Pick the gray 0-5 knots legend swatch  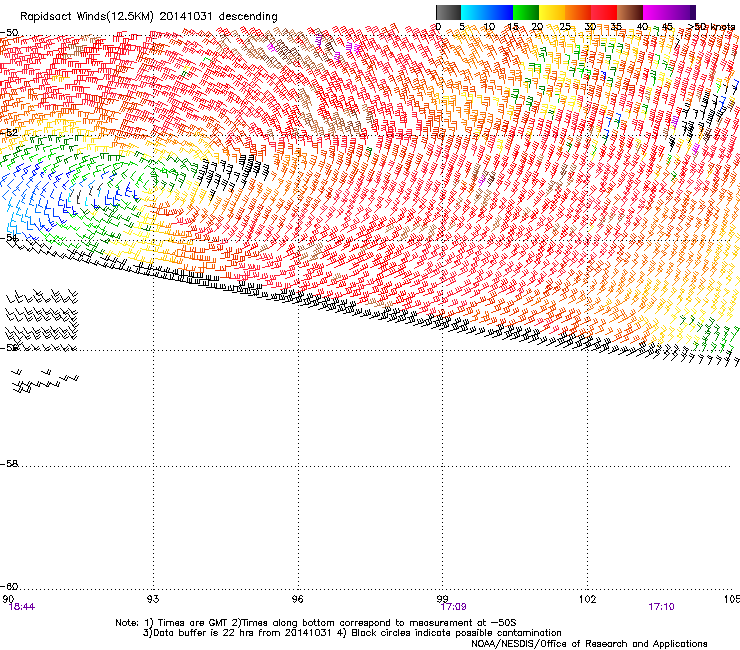coord(448,12)
